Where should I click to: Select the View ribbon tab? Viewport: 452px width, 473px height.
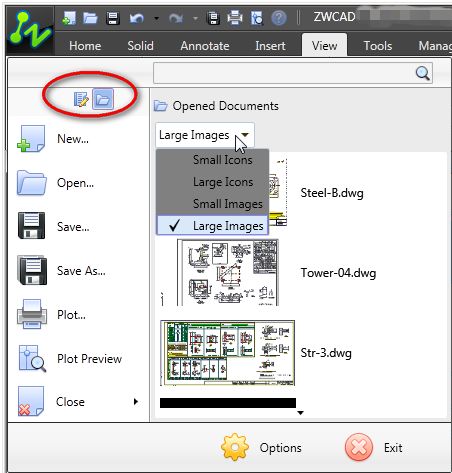tap(324, 45)
